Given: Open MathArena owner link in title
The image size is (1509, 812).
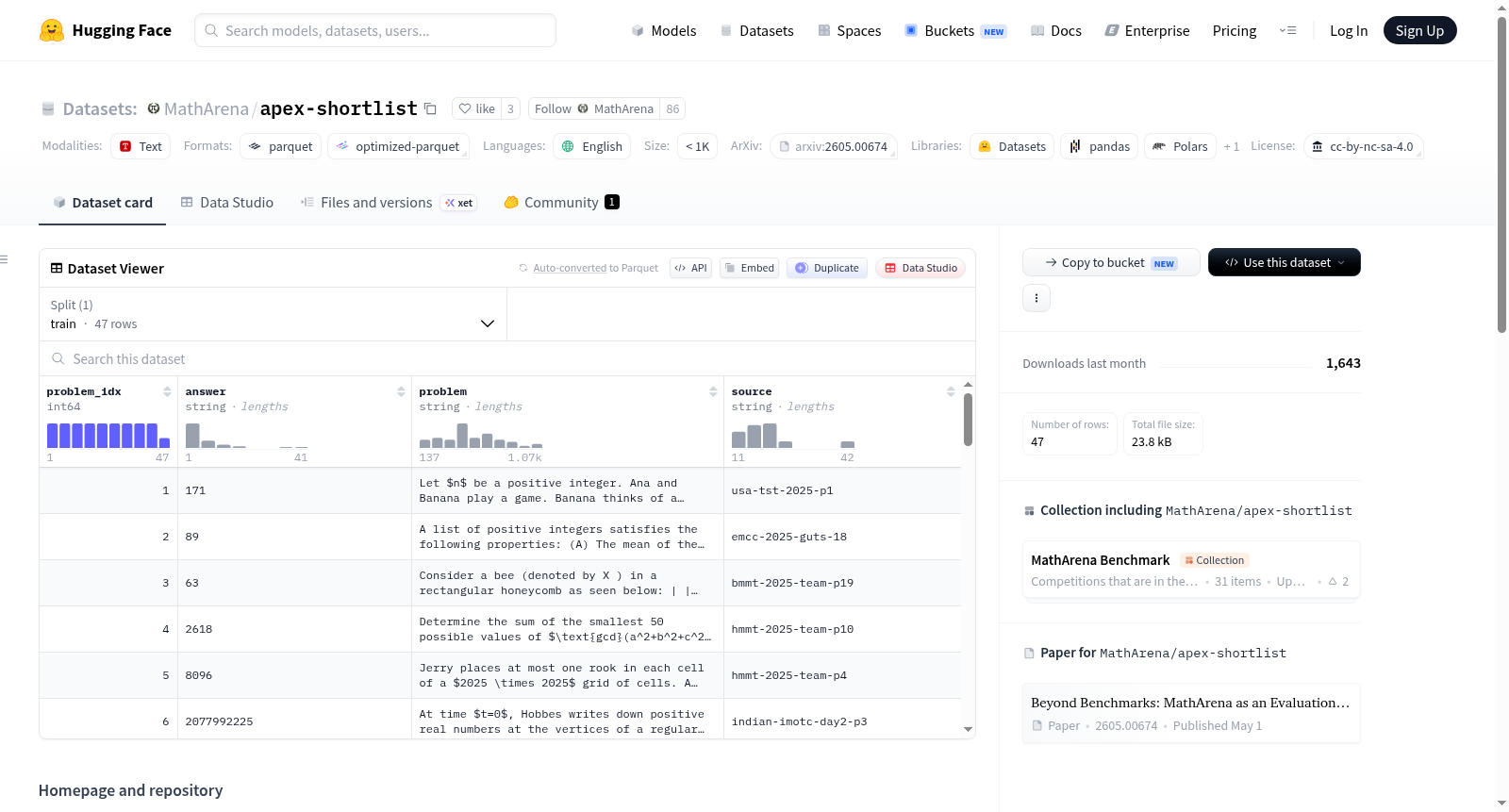Looking at the screenshot, I should coord(206,108).
